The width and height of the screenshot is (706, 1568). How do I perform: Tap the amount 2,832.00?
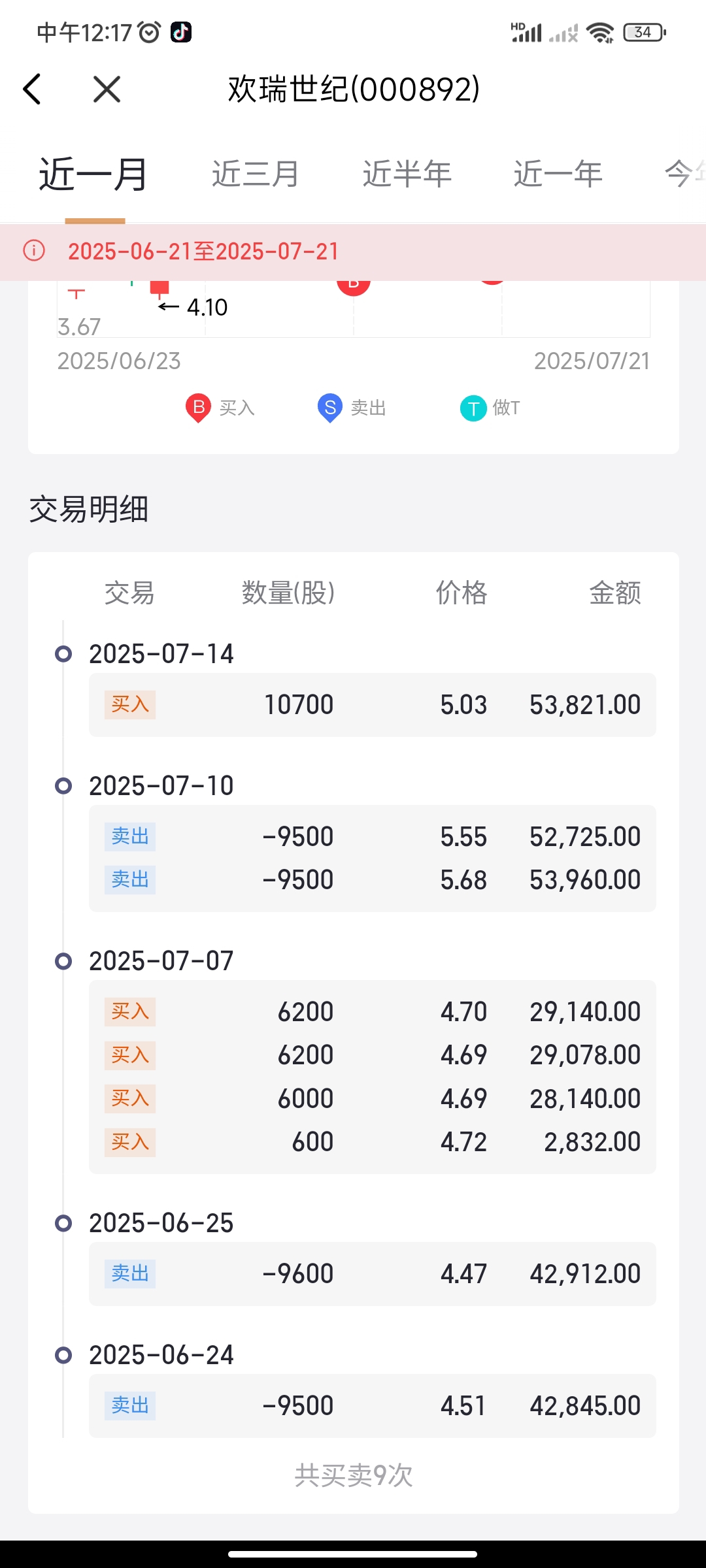pos(592,1142)
